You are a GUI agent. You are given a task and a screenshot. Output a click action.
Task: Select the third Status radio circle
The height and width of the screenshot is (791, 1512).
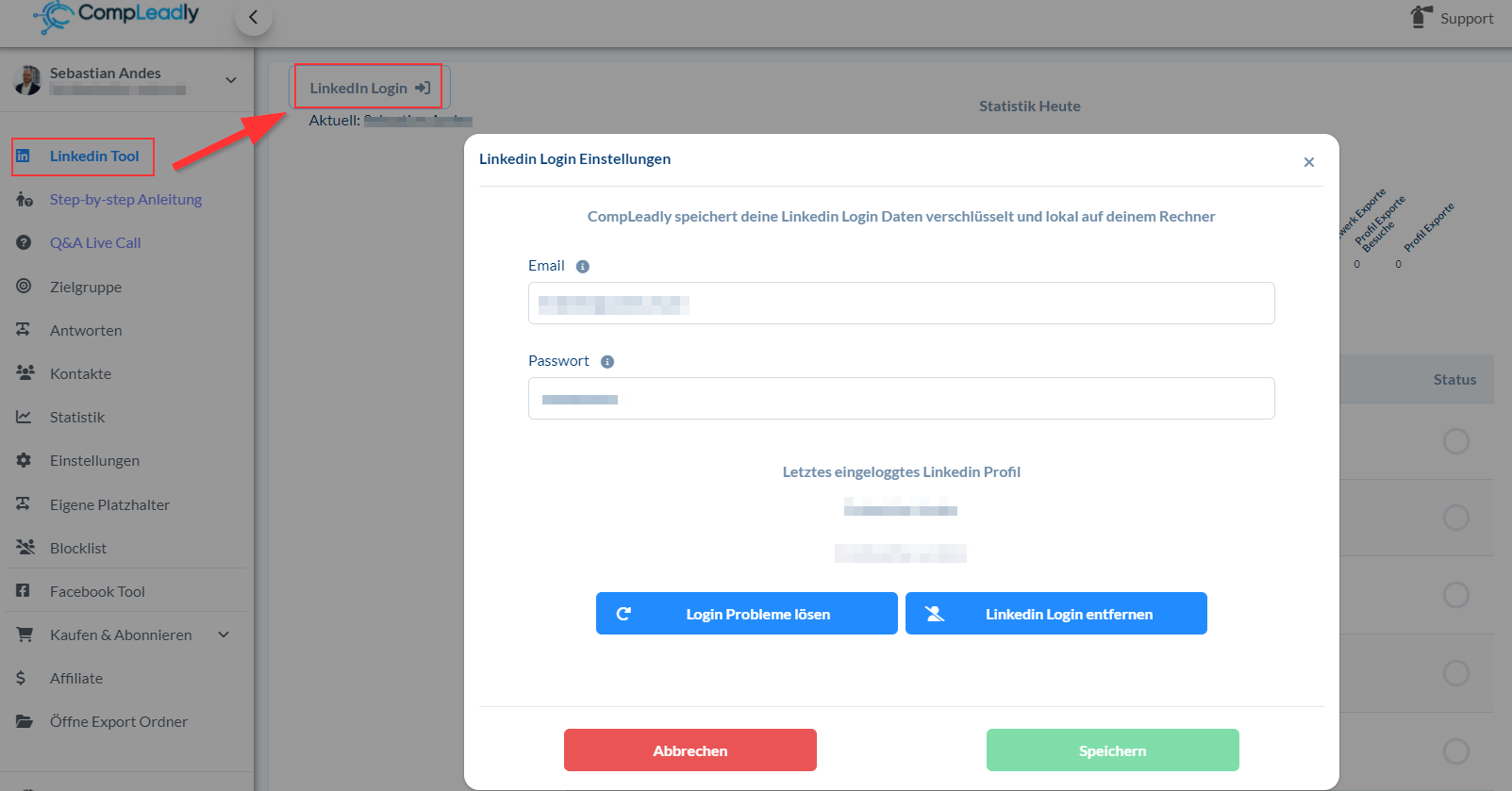(x=1455, y=595)
